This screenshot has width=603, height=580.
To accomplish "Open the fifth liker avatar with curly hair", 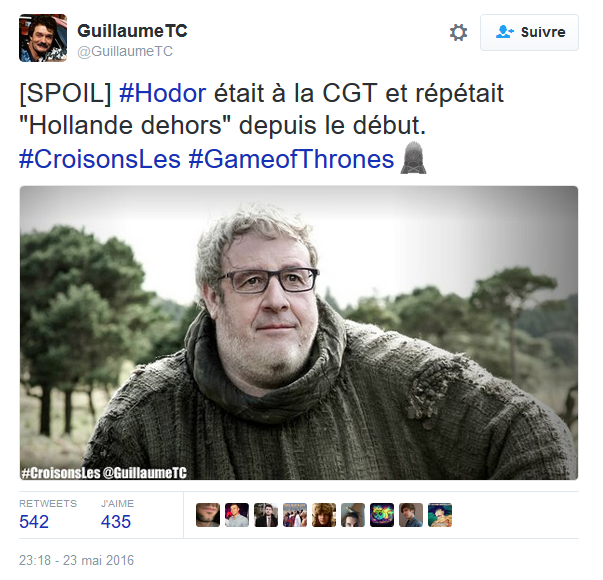I will (324, 515).
